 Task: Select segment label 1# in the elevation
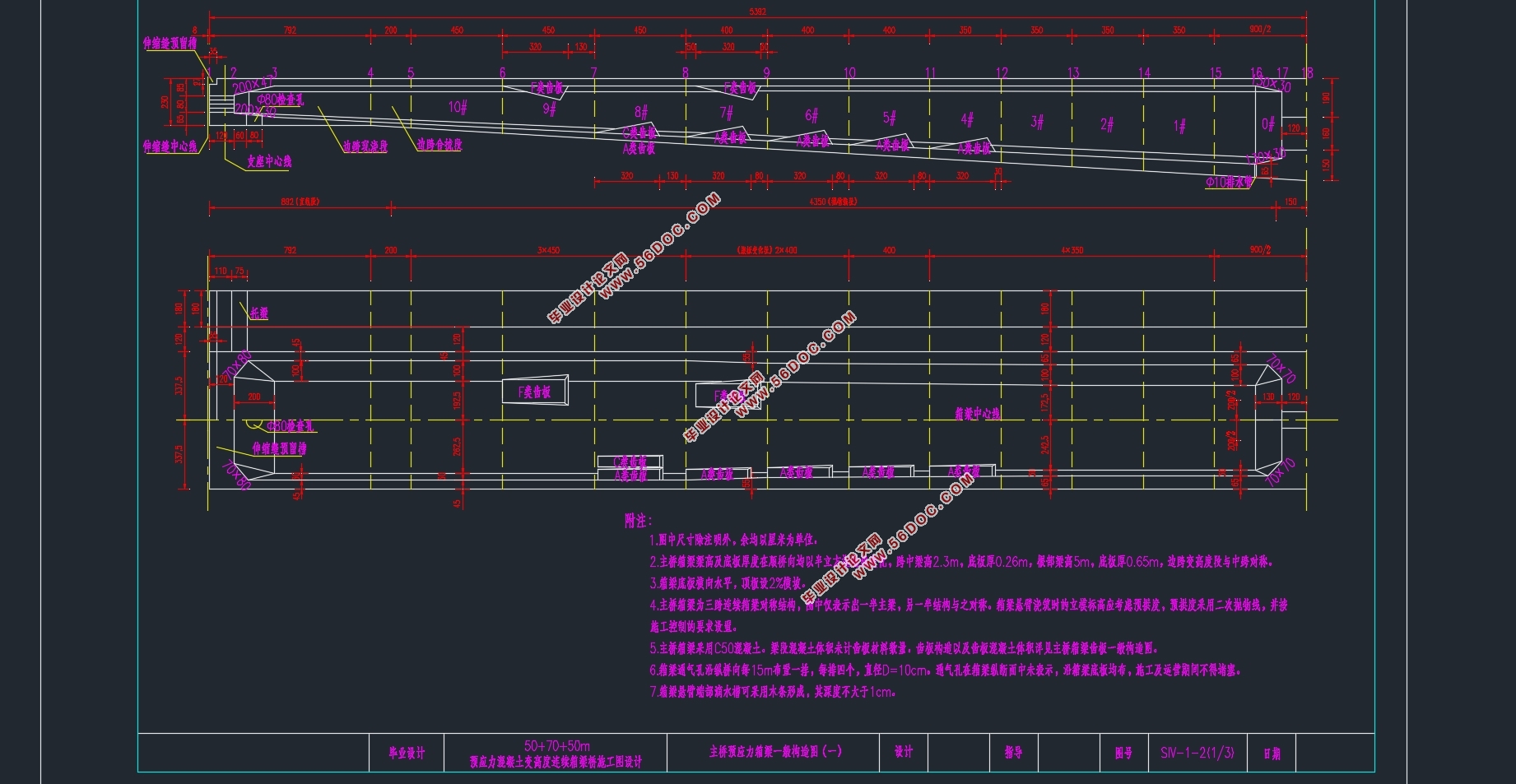(x=1179, y=126)
